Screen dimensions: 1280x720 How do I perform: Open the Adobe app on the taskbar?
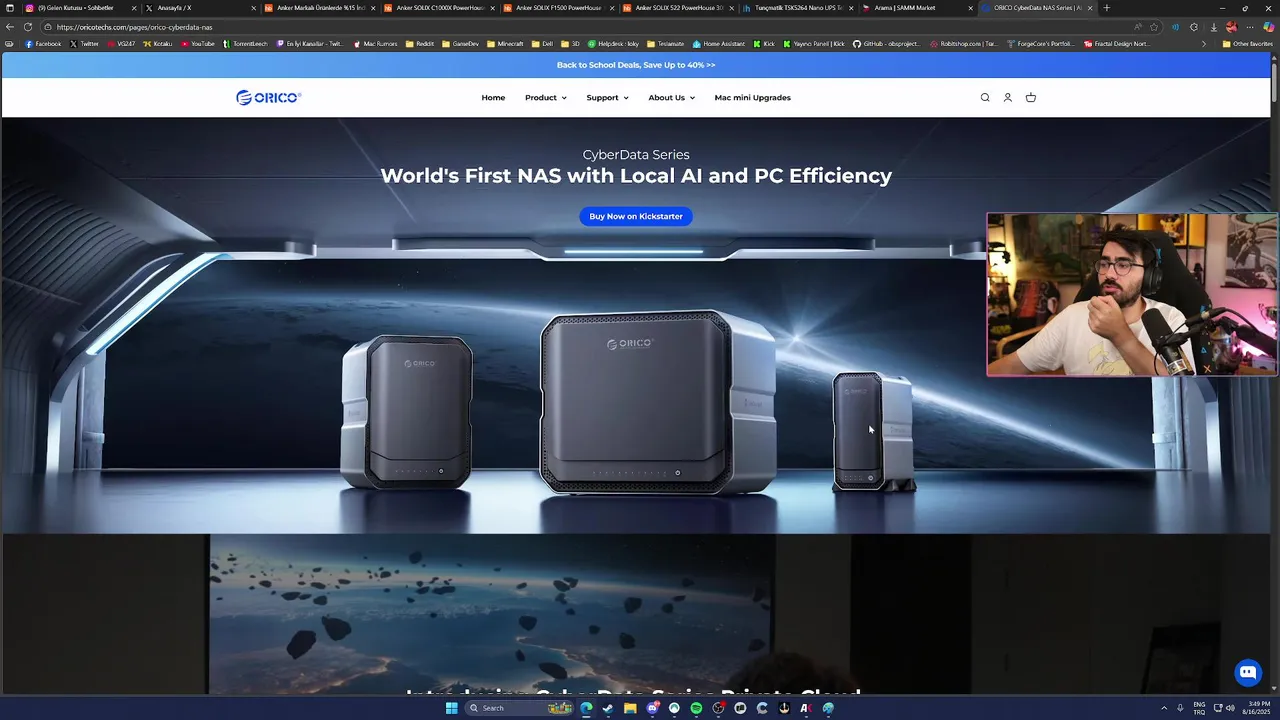click(806, 708)
